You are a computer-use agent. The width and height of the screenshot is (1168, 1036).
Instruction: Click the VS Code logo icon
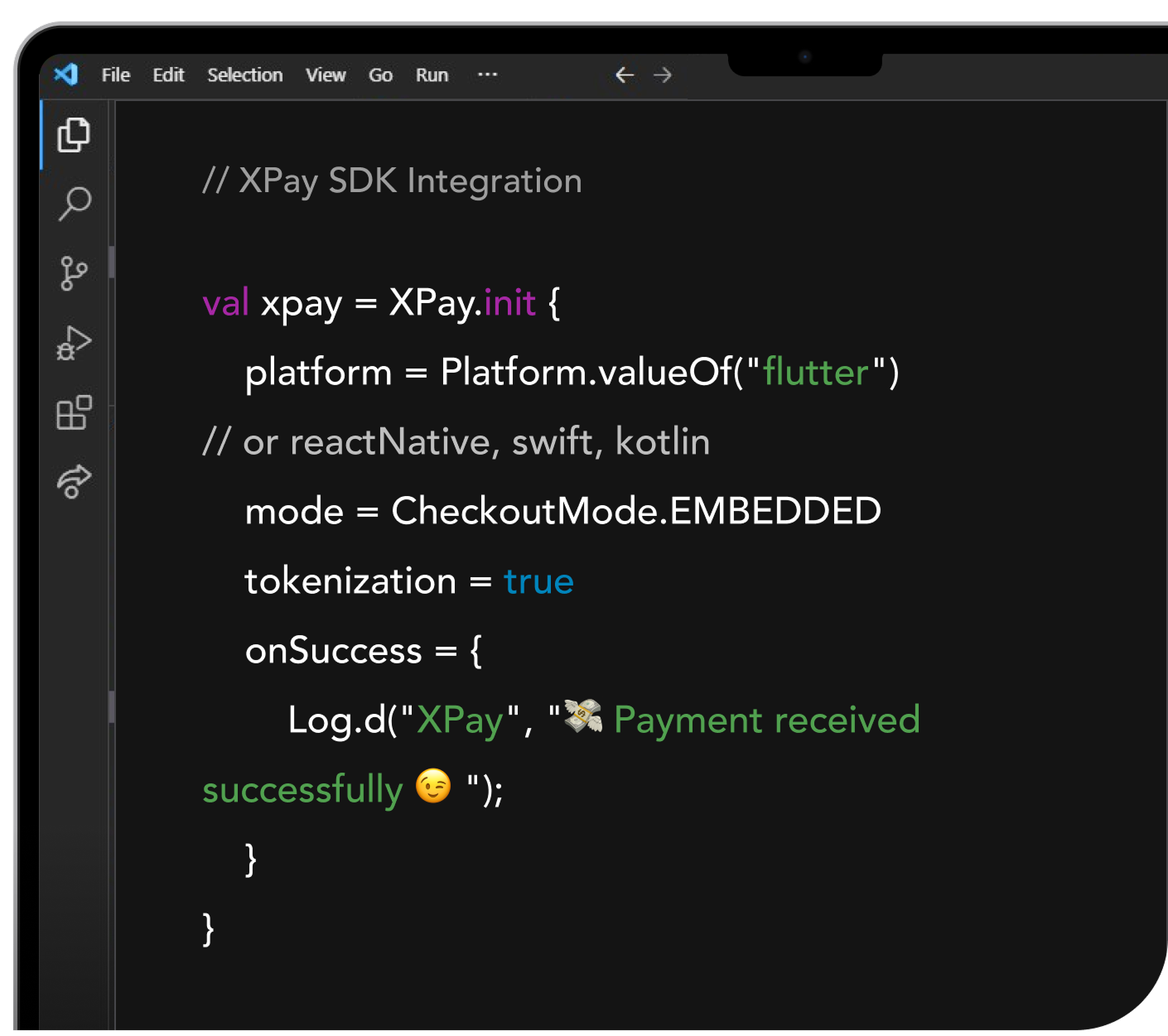click(66, 75)
